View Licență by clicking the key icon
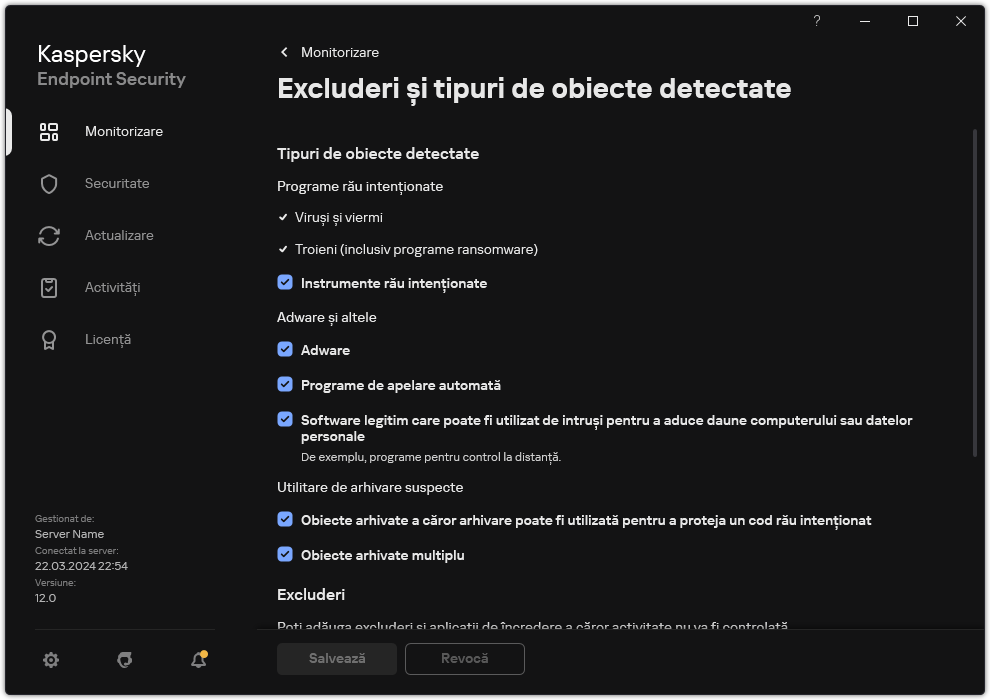 coord(48,339)
